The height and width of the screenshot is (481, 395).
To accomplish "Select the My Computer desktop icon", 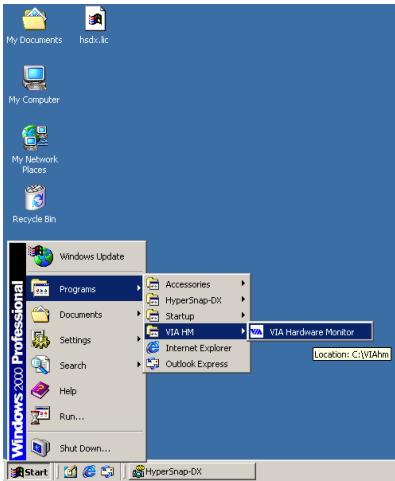I will pos(35,78).
